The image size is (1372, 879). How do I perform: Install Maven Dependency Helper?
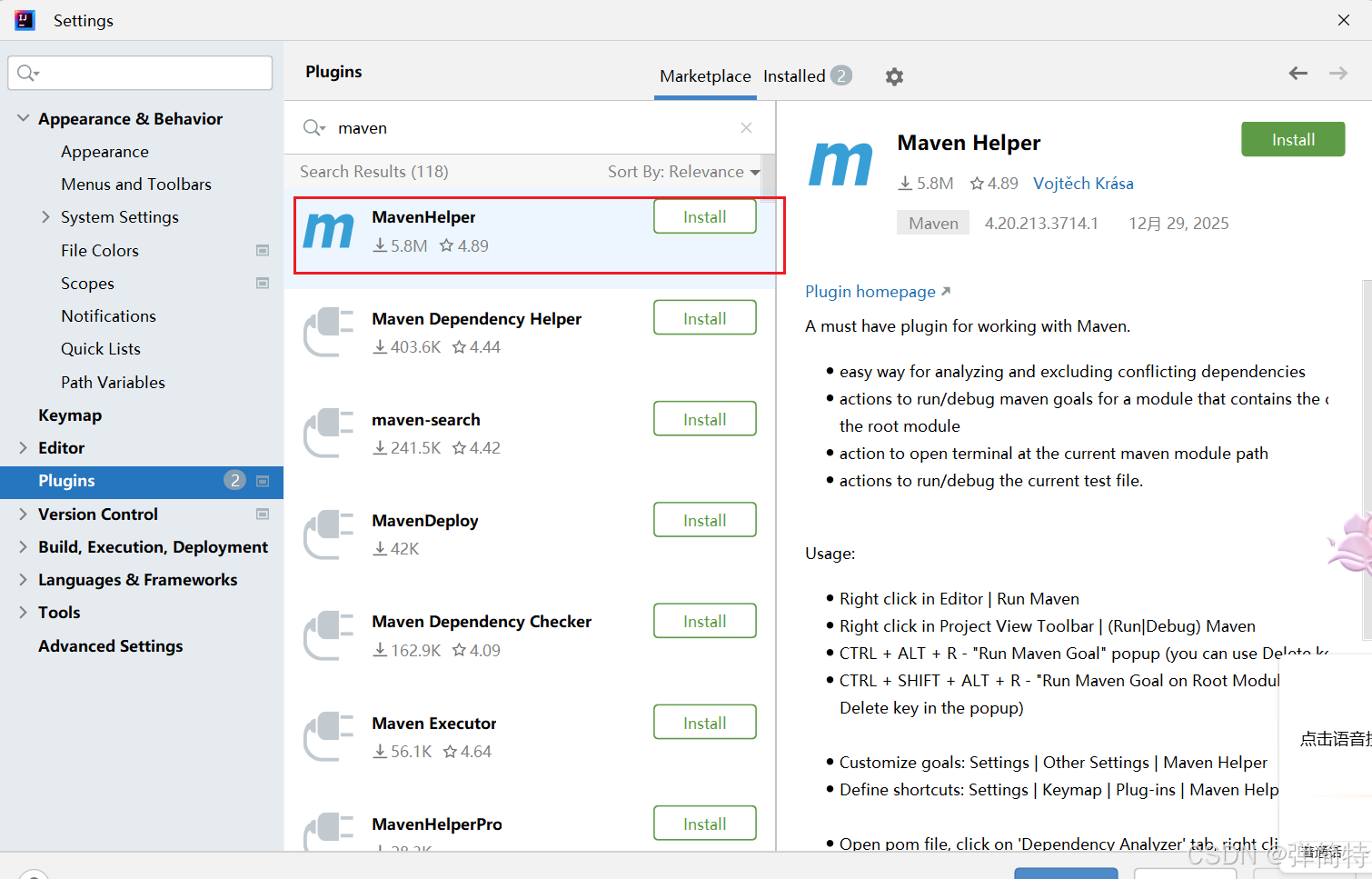[705, 318]
